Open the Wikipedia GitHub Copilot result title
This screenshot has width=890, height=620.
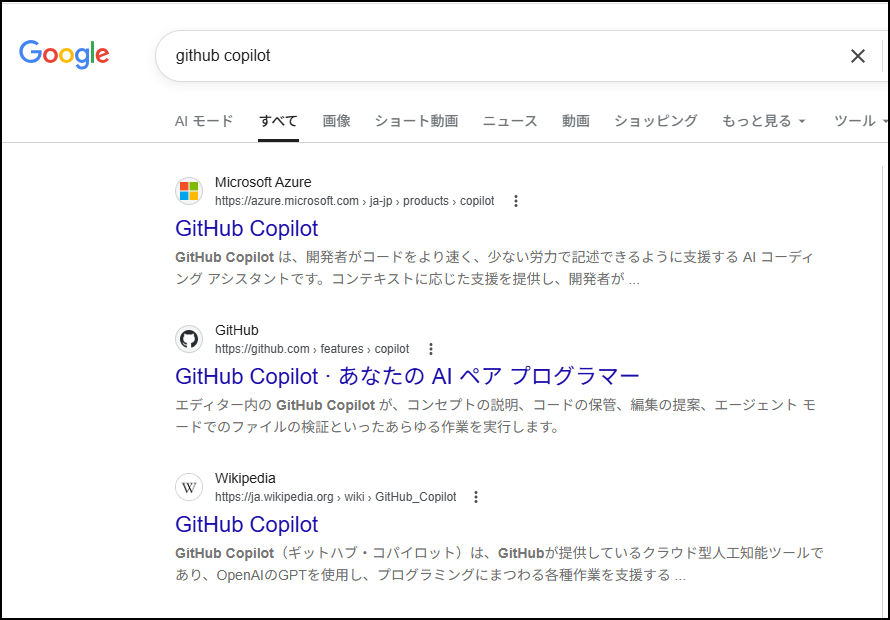[x=246, y=525]
